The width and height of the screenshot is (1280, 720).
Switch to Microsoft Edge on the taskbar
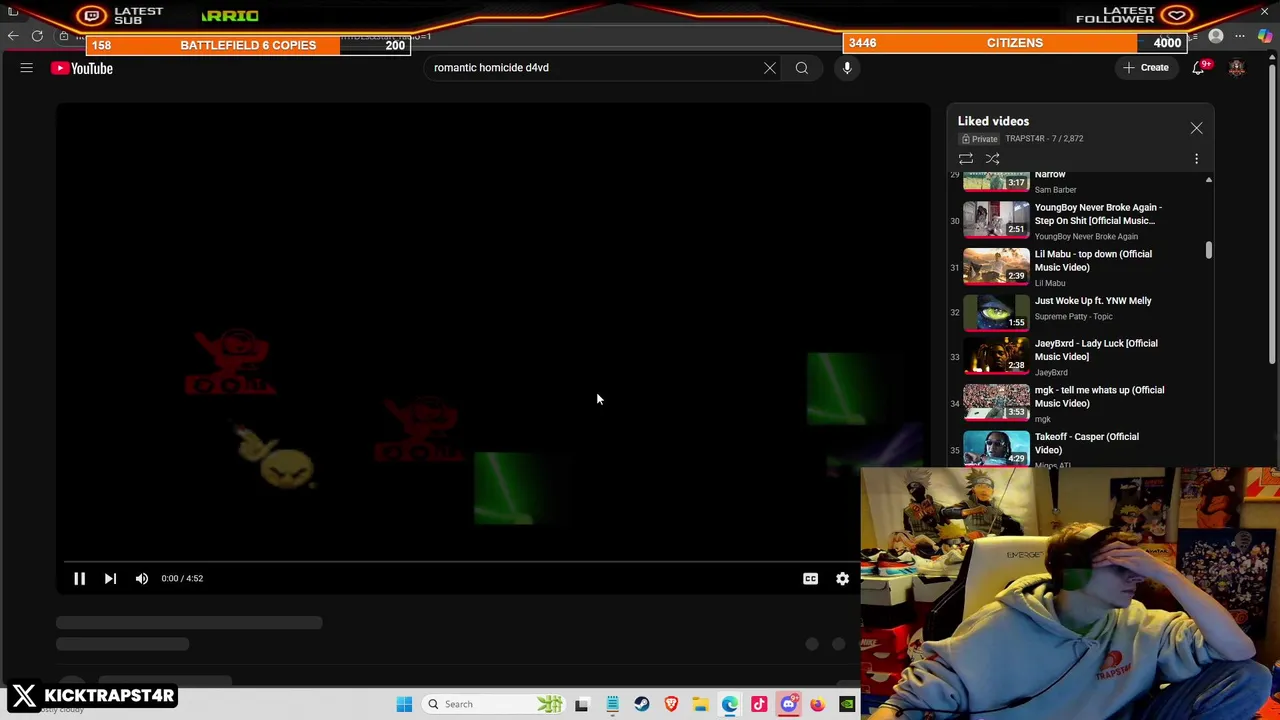(730, 704)
